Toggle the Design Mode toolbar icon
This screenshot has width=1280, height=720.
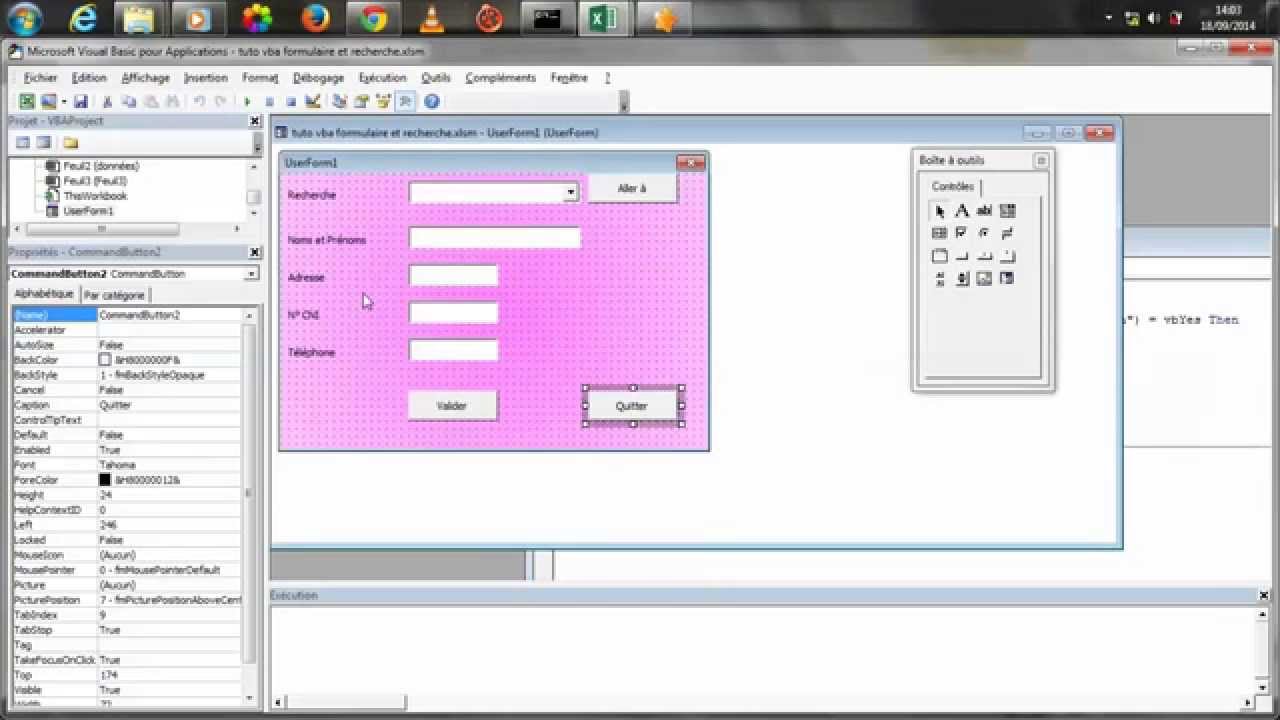point(312,101)
